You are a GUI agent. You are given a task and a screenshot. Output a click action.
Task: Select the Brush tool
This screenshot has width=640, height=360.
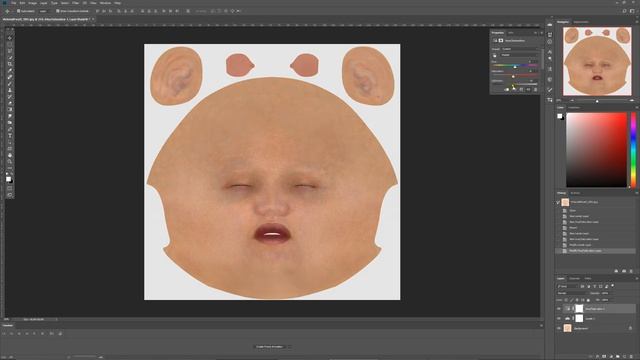10,84
